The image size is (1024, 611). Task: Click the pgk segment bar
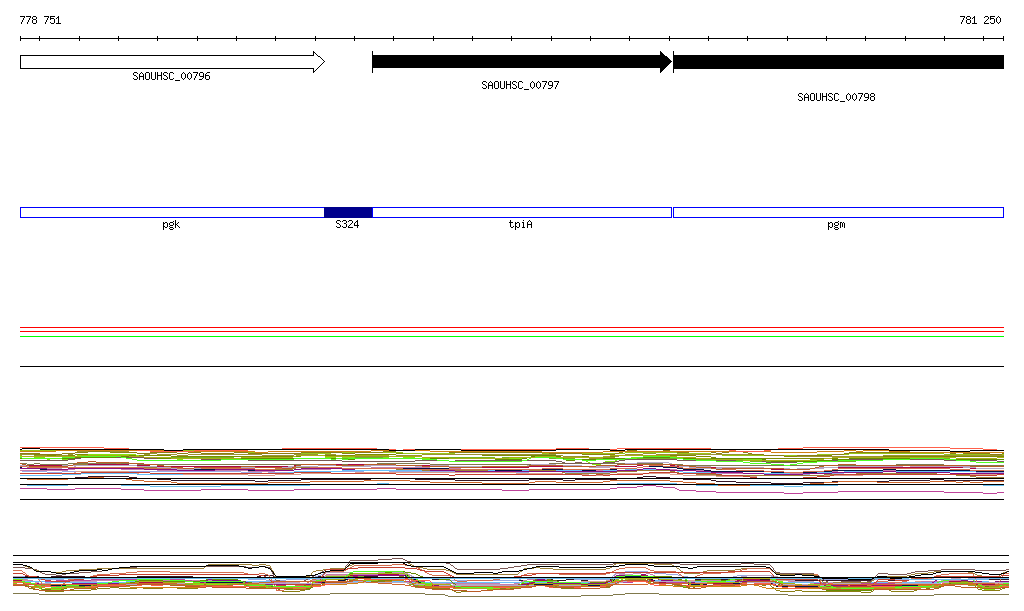[x=171, y=212]
